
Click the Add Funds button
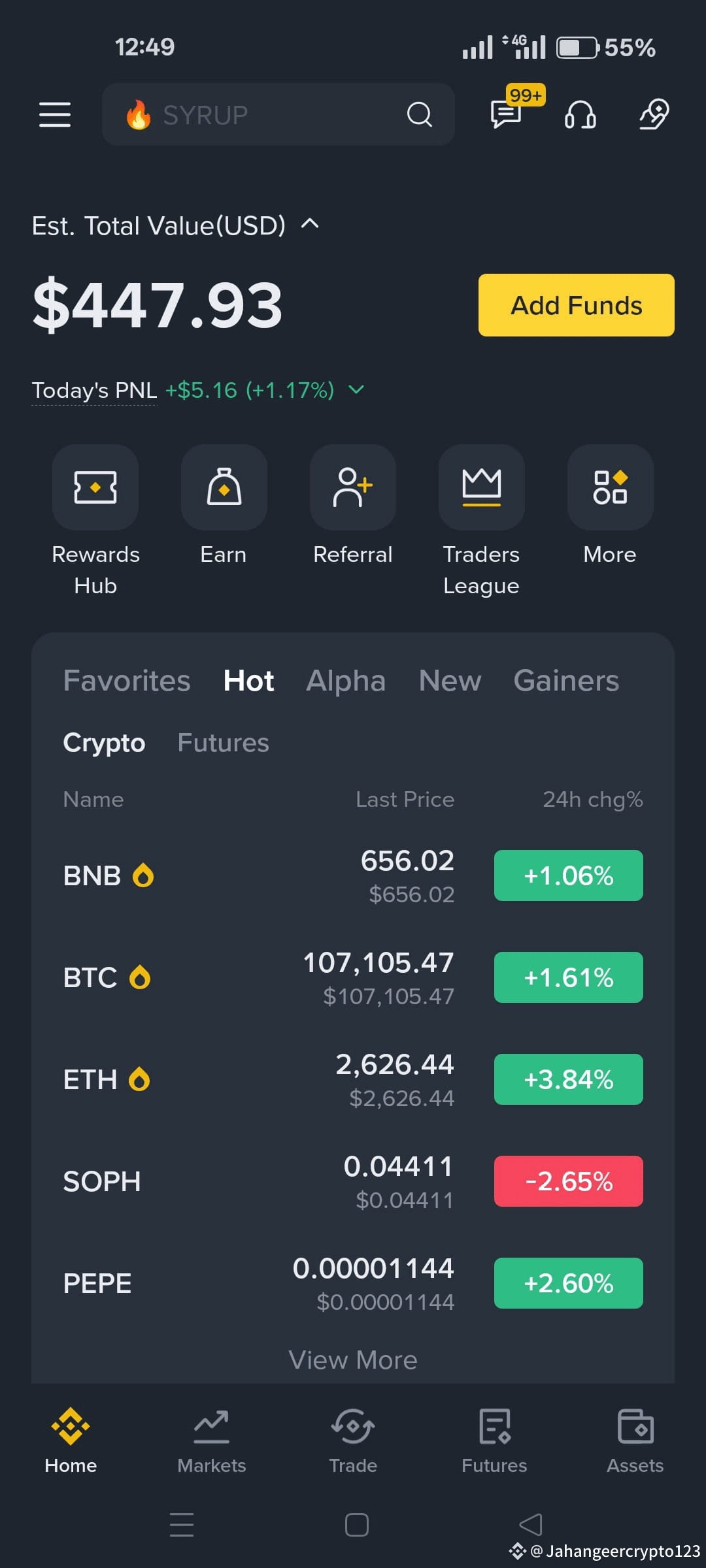[577, 305]
